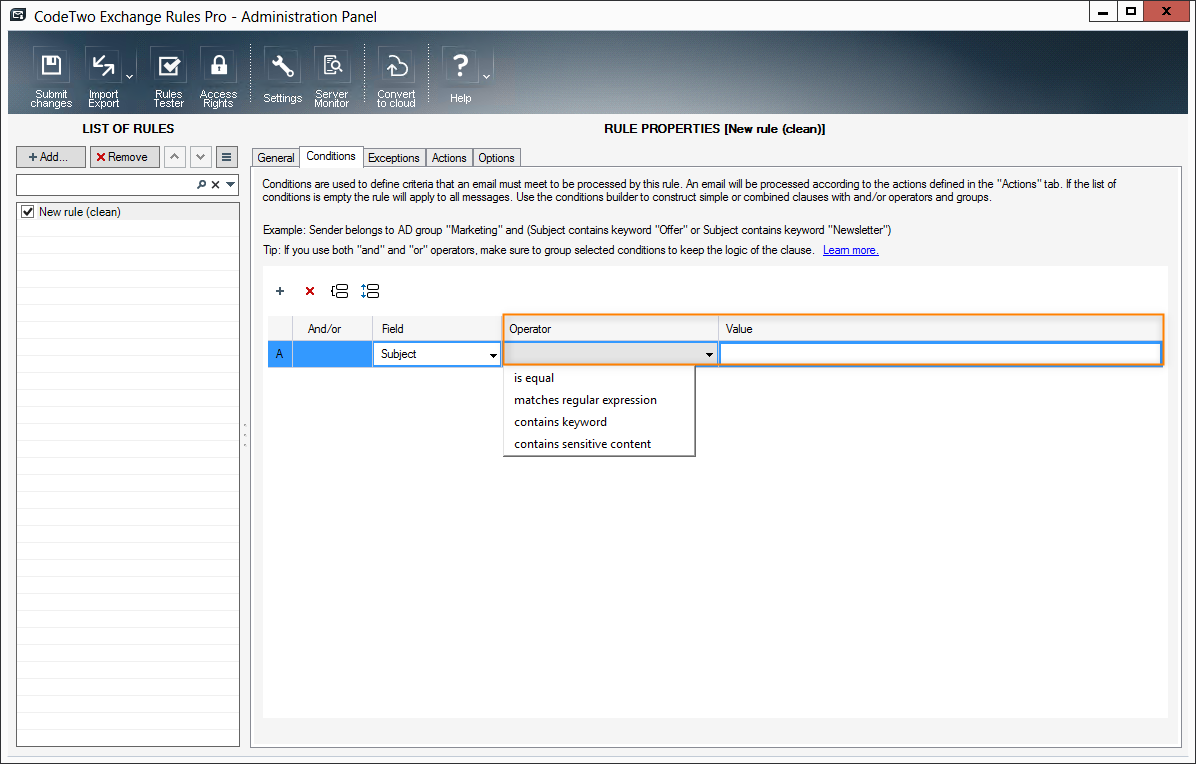Toggle the New rule (clean) checkbox
This screenshot has height=764, width=1196.
28,212
